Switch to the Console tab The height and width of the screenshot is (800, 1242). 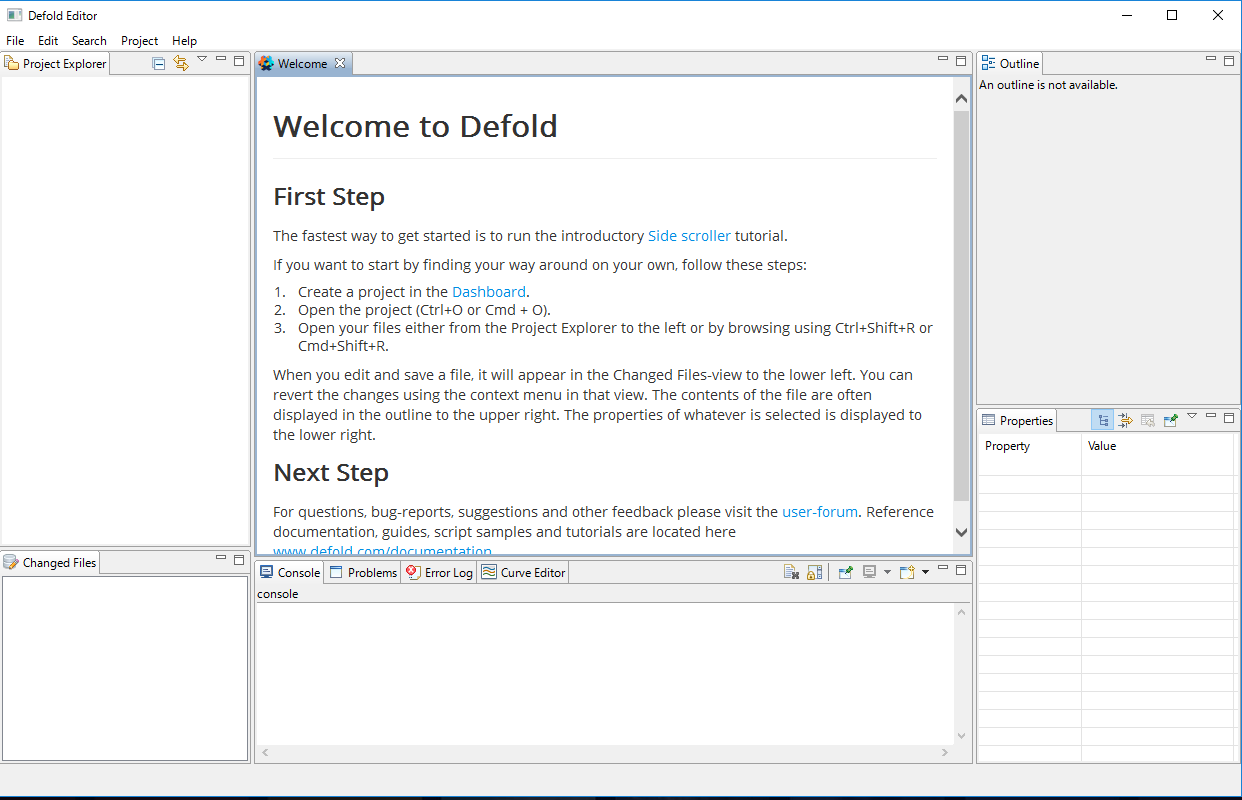coord(290,572)
